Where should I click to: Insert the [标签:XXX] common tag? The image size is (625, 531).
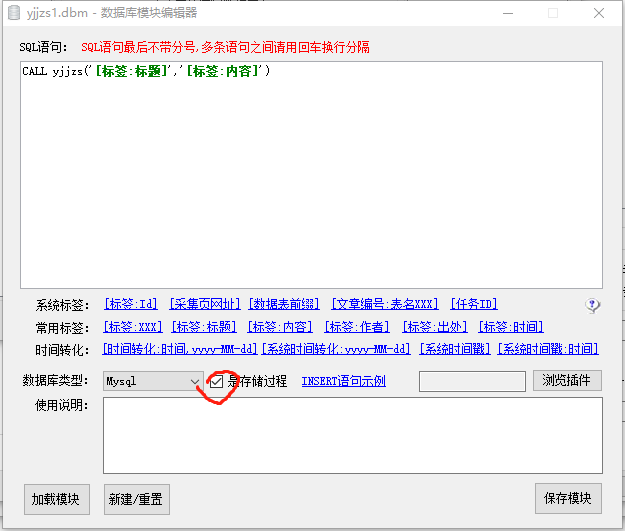pyautogui.click(x=133, y=327)
